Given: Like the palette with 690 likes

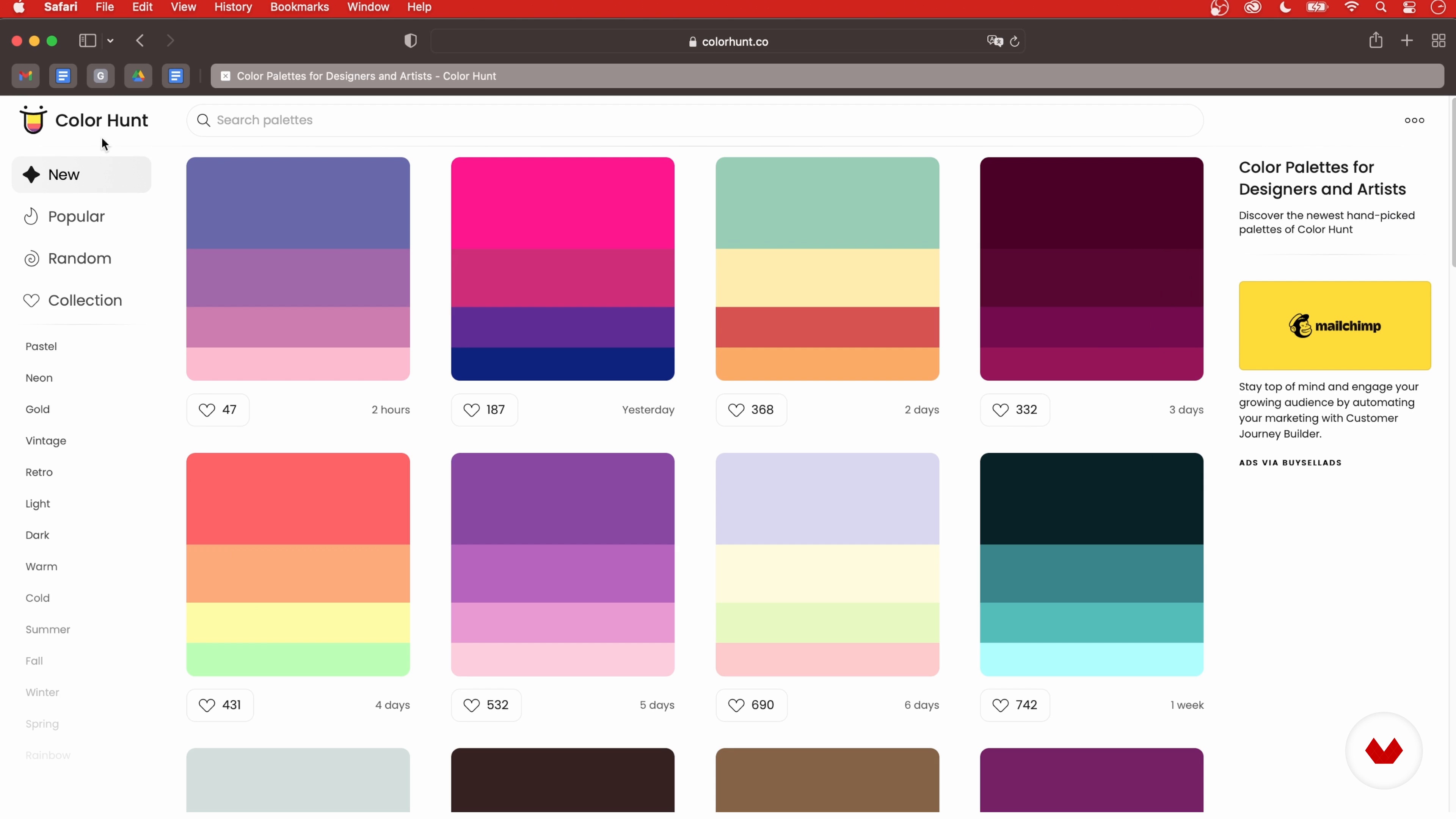Looking at the screenshot, I should 751,705.
